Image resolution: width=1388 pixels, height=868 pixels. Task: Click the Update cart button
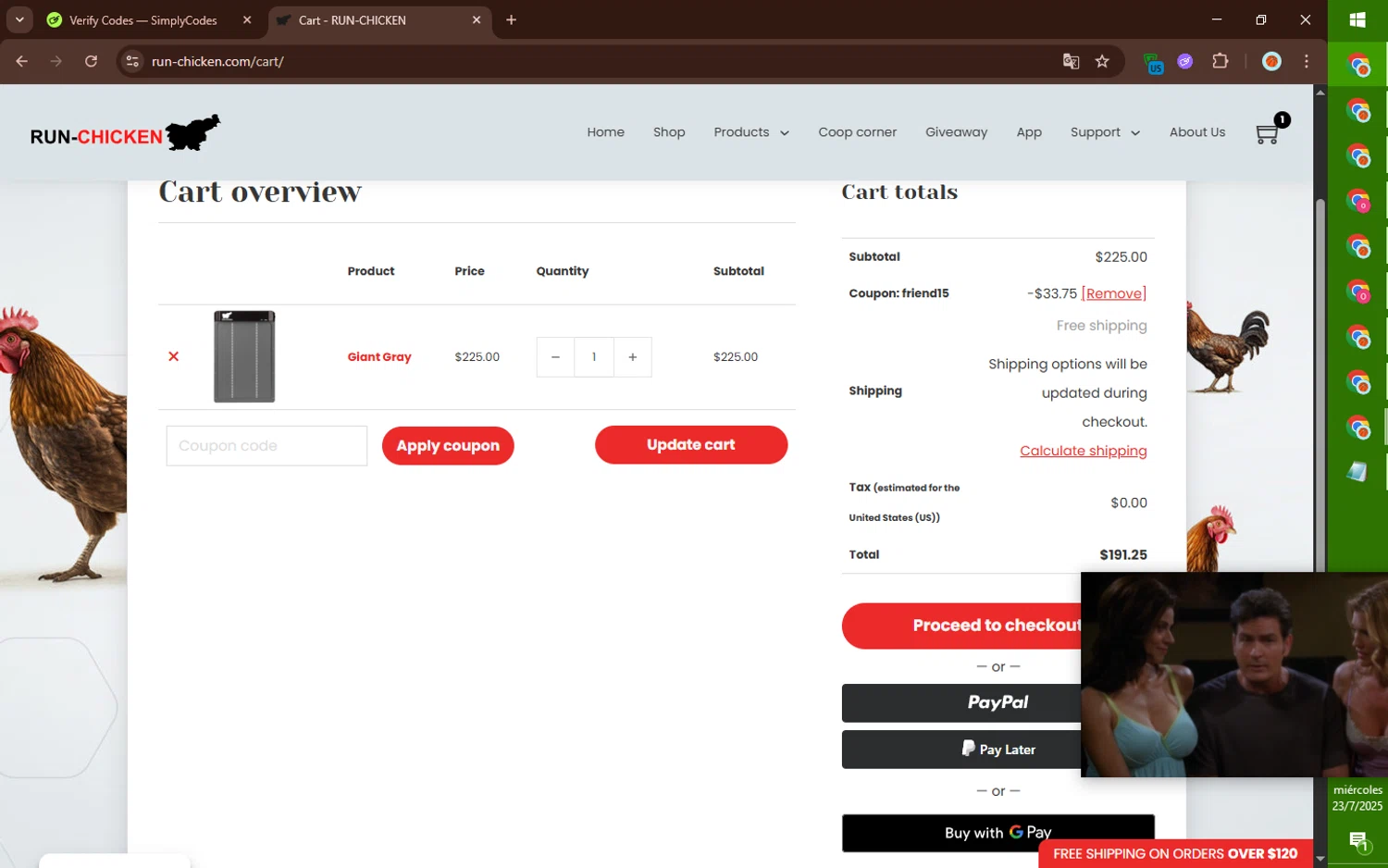coord(691,445)
